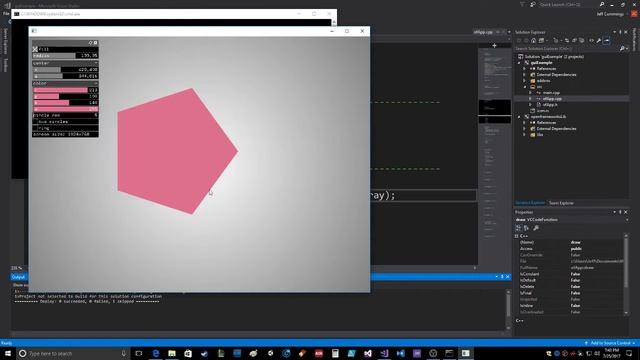The height and width of the screenshot is (360, 640).
Task: Click the Show All Files icon in Solution Explorer
Action: click(582, 40)
